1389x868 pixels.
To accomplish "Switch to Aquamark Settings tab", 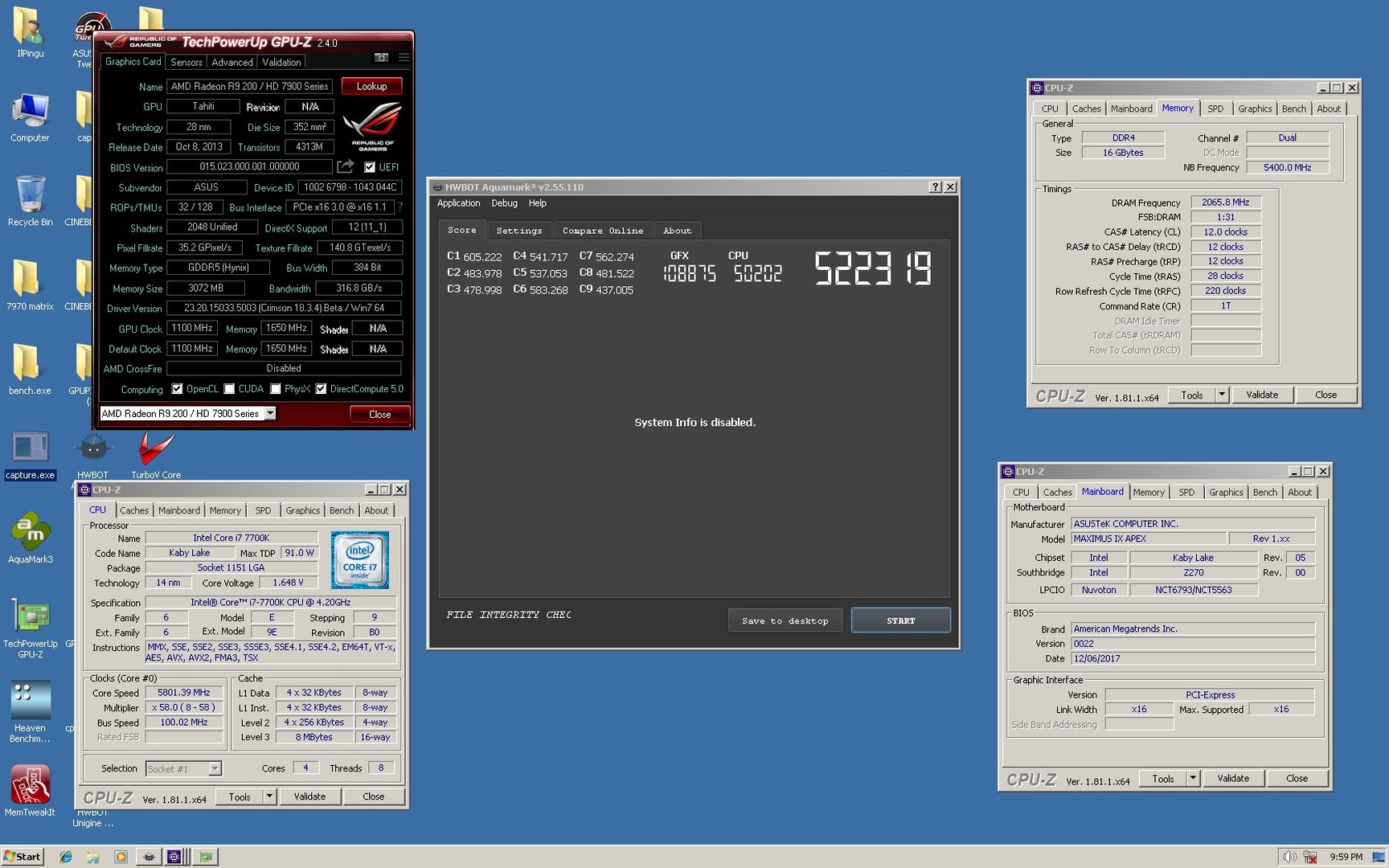I will 519,231.
